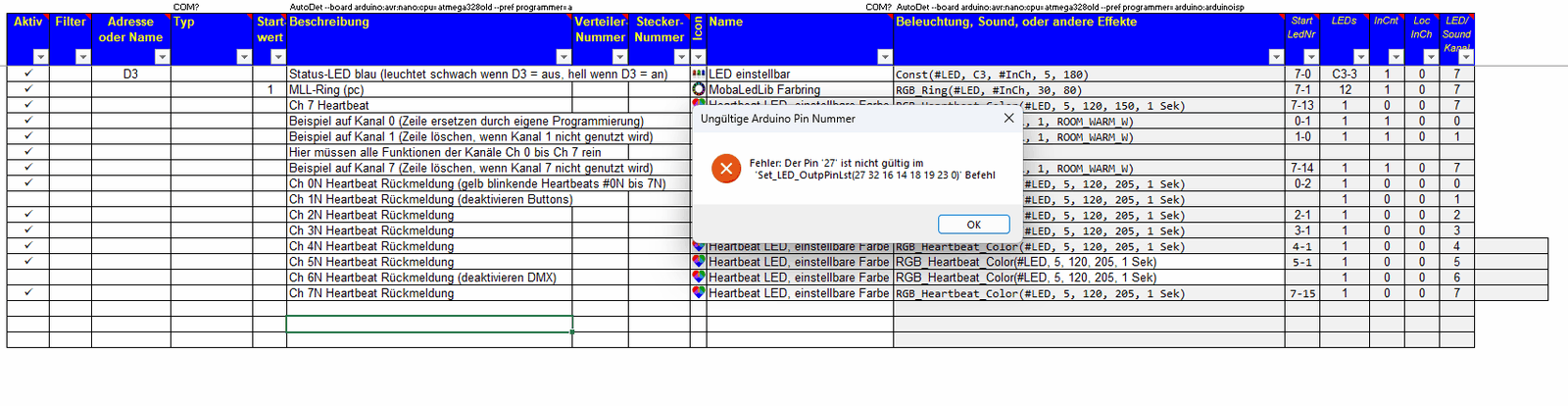The height and width of the screenshot is (406, 1568).
Task: Click the red error icon in dialog
Action: 726,169
